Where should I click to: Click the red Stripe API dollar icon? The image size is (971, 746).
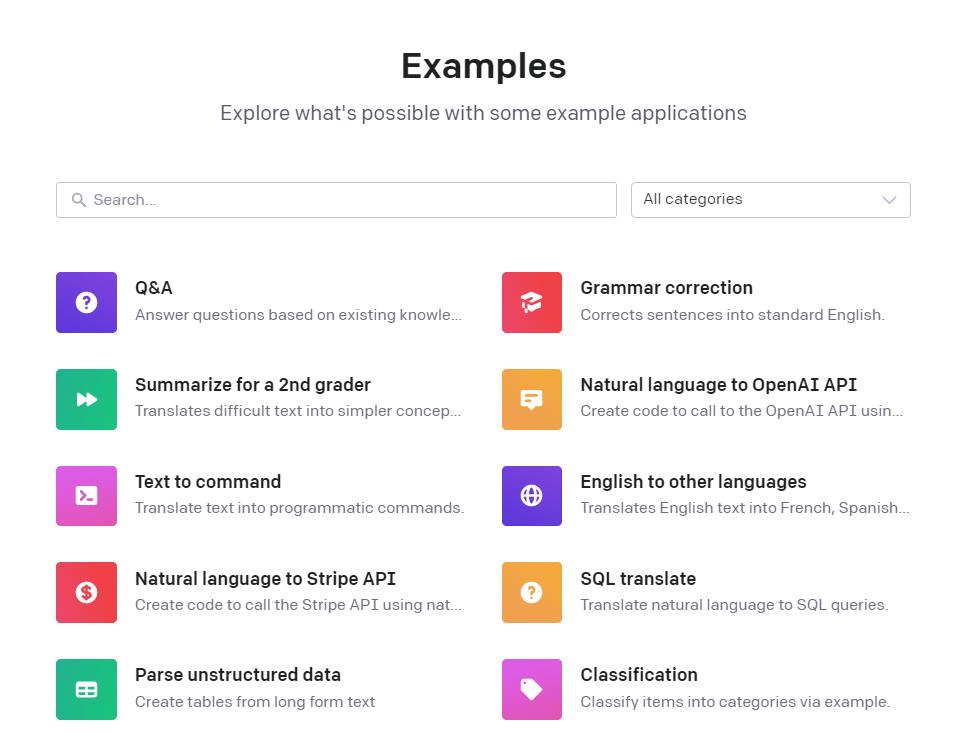(x=86, y=593)
